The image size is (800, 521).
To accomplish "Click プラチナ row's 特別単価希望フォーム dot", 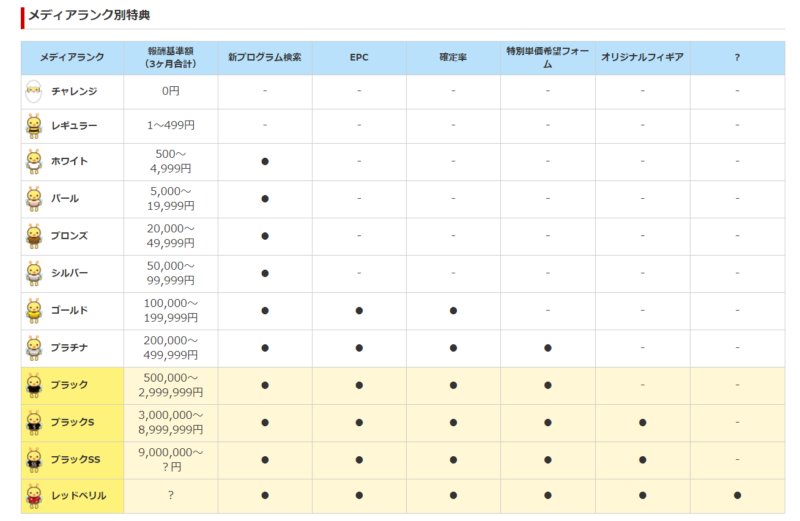I will (x=547, y=348).
